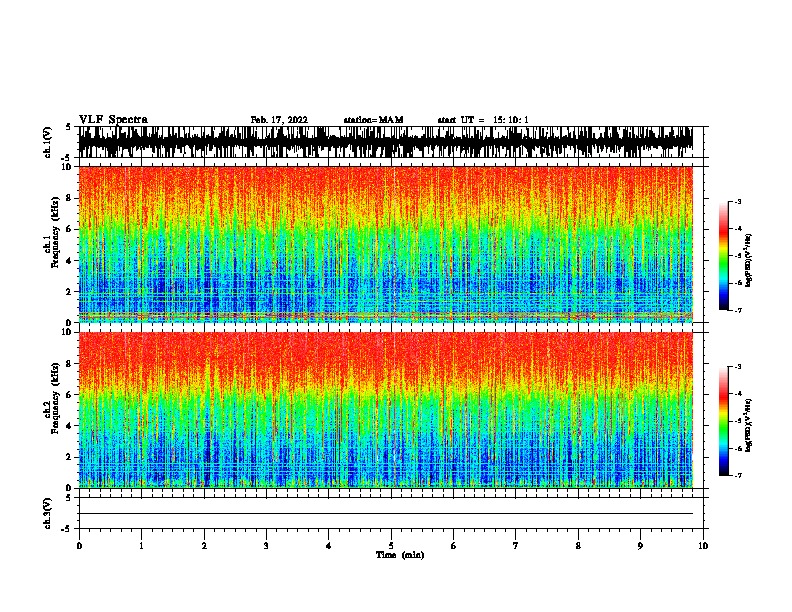Click the VLF Spectra title text
Screen dimensions: 792x612
[113, 120]
